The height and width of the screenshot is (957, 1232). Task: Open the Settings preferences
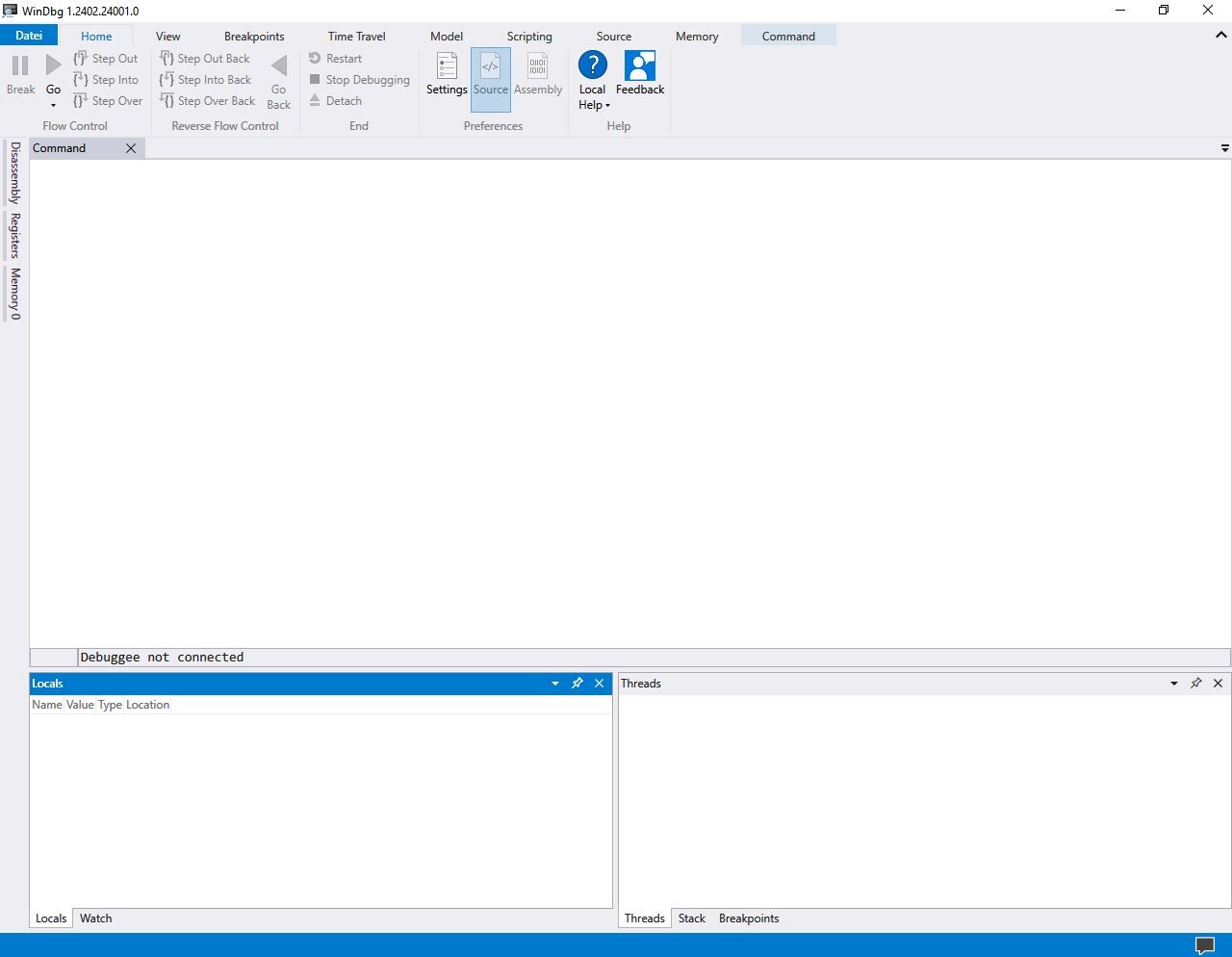click(x=447, y=74)
